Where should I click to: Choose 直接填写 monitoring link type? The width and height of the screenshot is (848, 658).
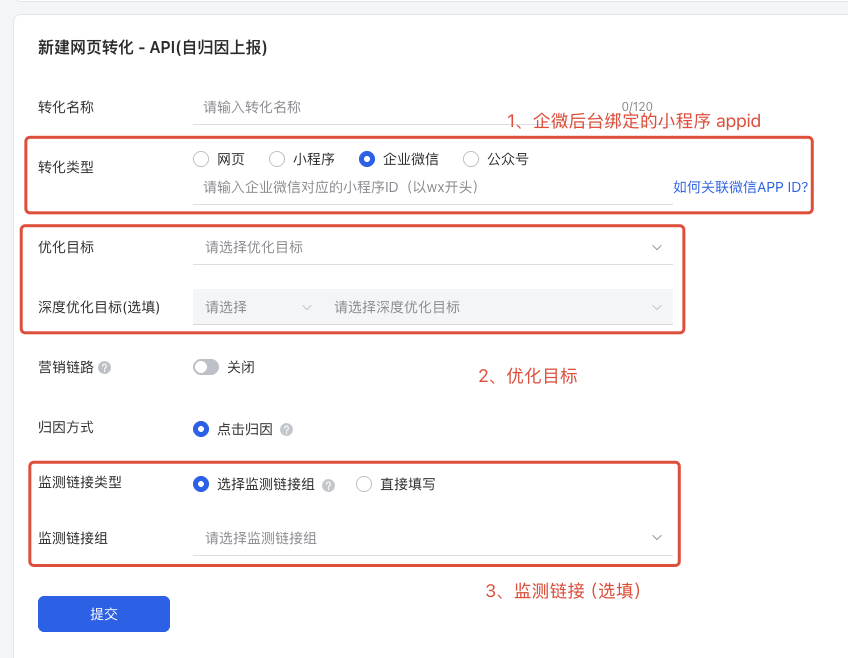click(364, 484)
